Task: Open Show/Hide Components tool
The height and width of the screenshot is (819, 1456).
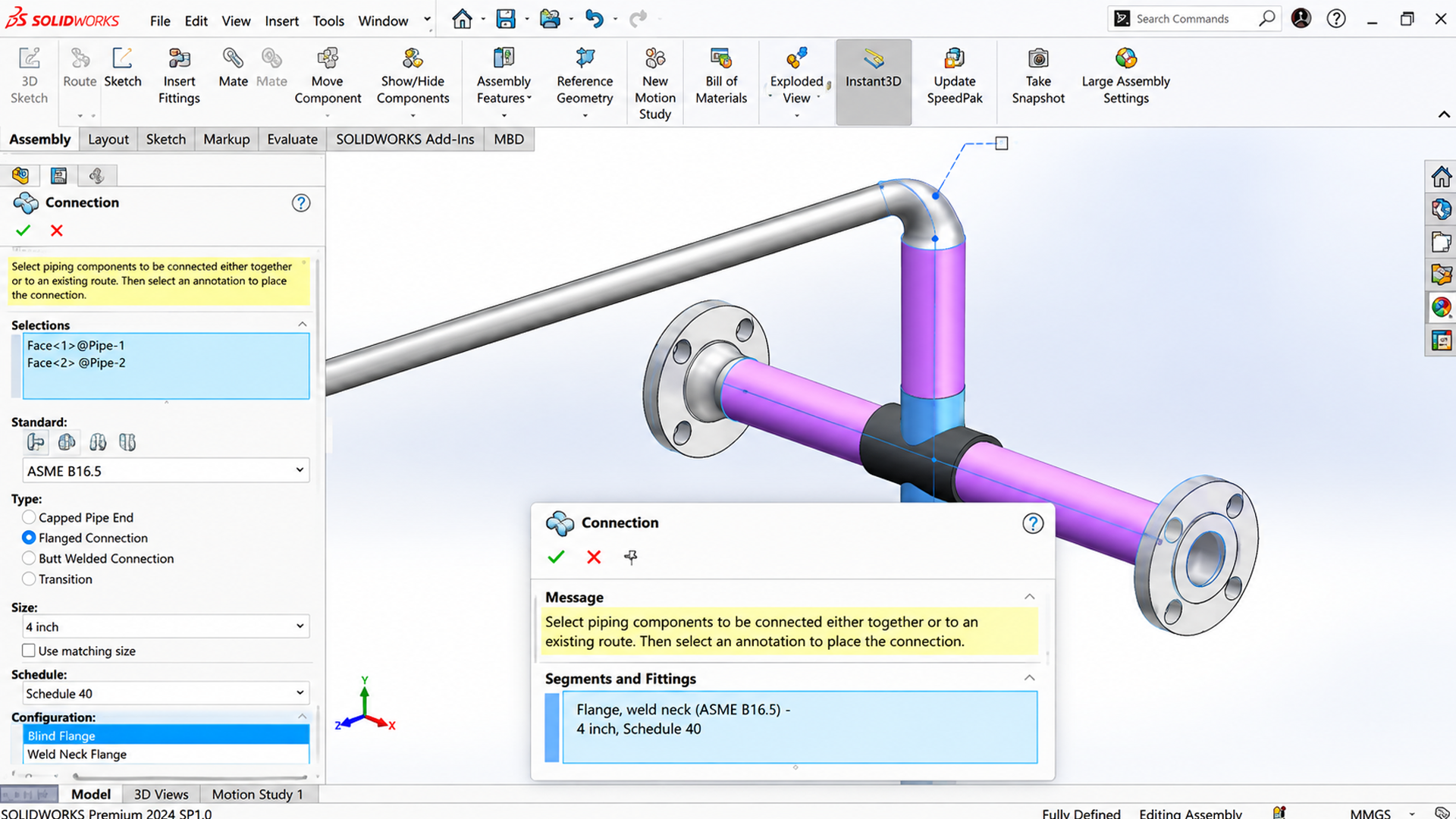Action: tap(413, 77)
